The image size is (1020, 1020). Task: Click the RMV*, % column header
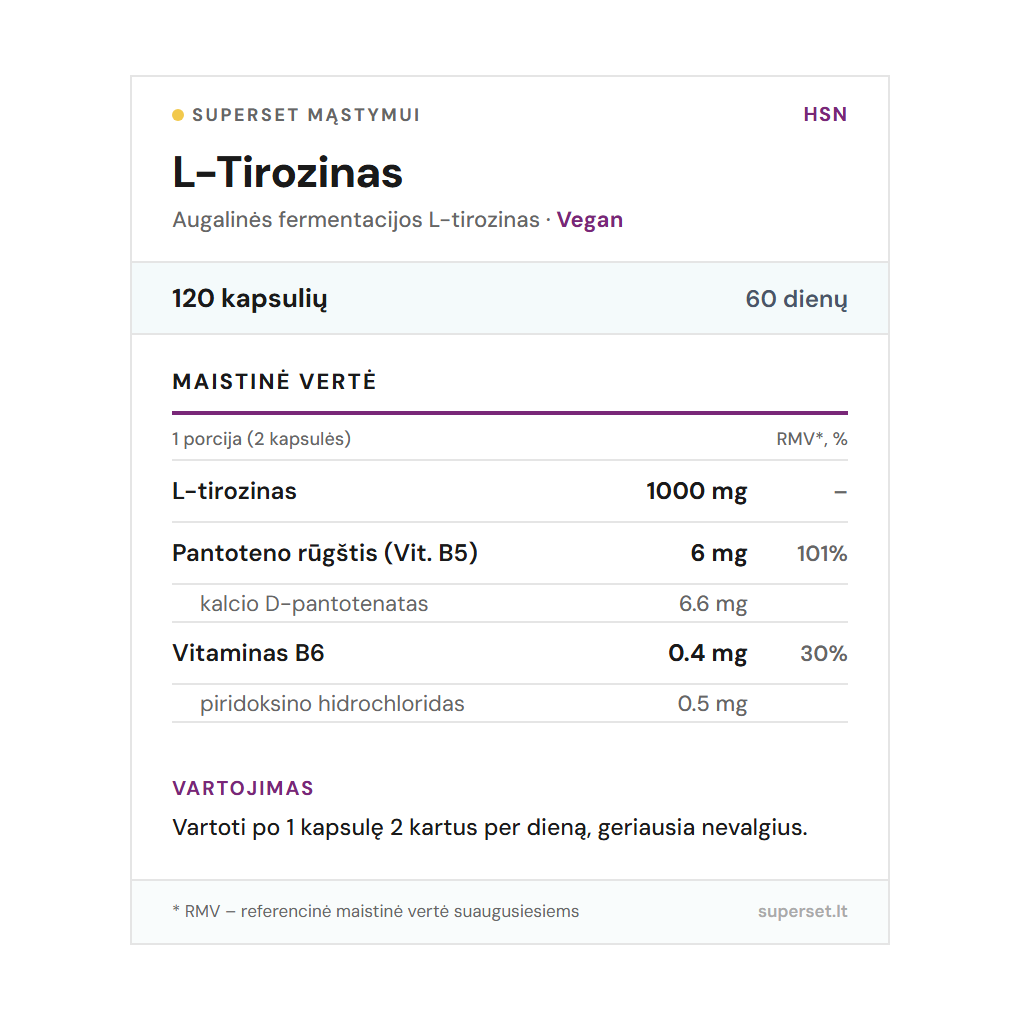click(x=811, y=439)
